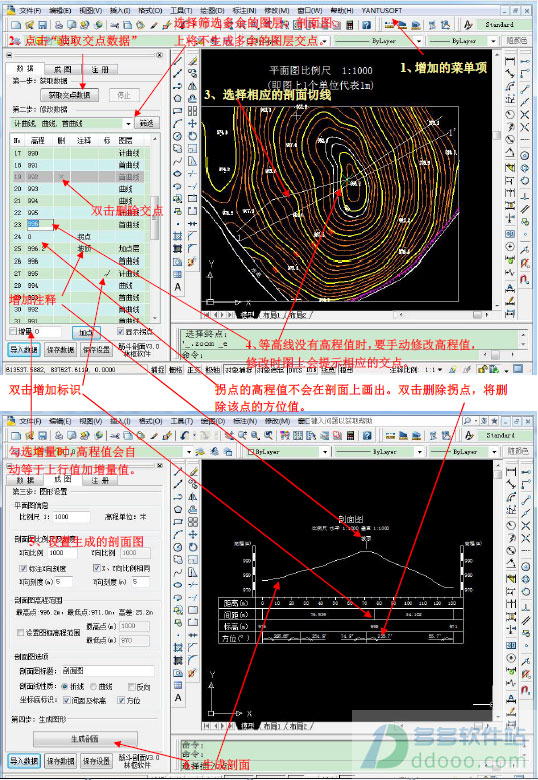538x780 pixels.
Task: Select Array tool in top window modify toolbar
Action: 193,111
